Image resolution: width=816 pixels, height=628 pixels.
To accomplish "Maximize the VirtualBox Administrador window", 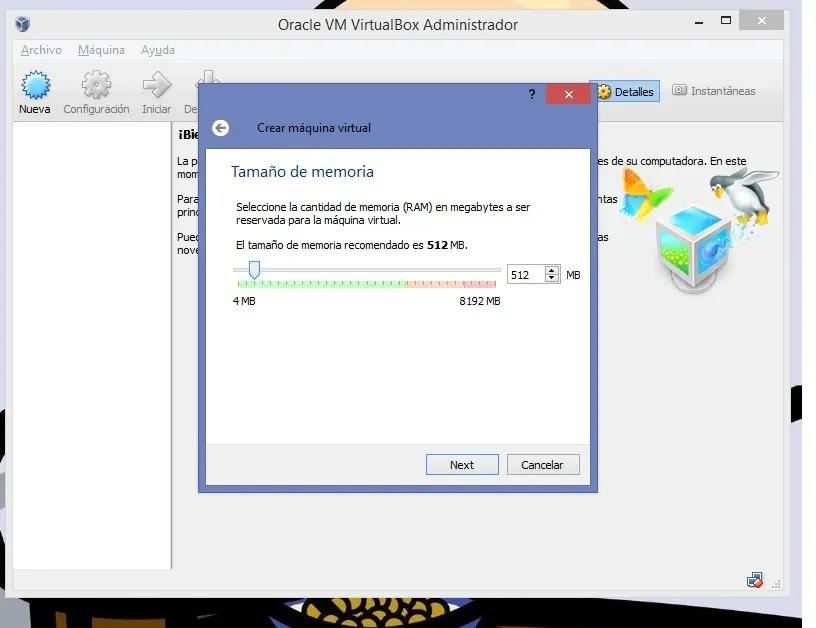I will [x=726, y=21].
